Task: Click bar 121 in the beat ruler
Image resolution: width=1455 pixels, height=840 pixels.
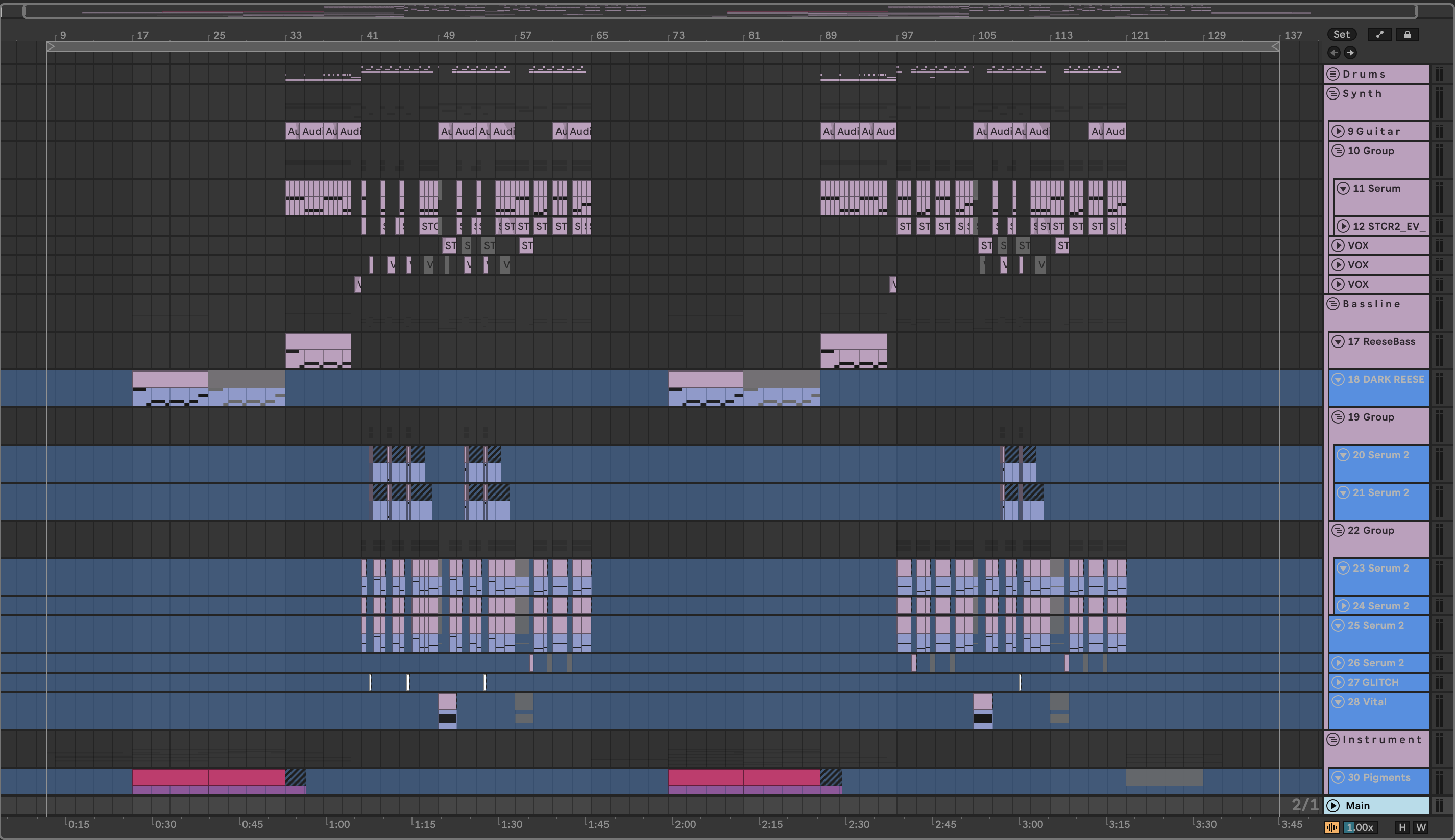Action: pyautogui.click(x=1139, y=35)
